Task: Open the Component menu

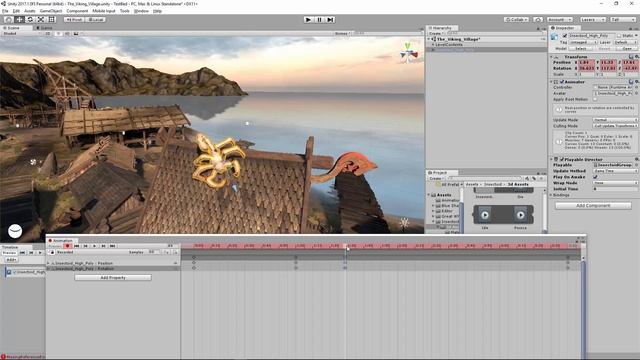Action: point(77,11)
